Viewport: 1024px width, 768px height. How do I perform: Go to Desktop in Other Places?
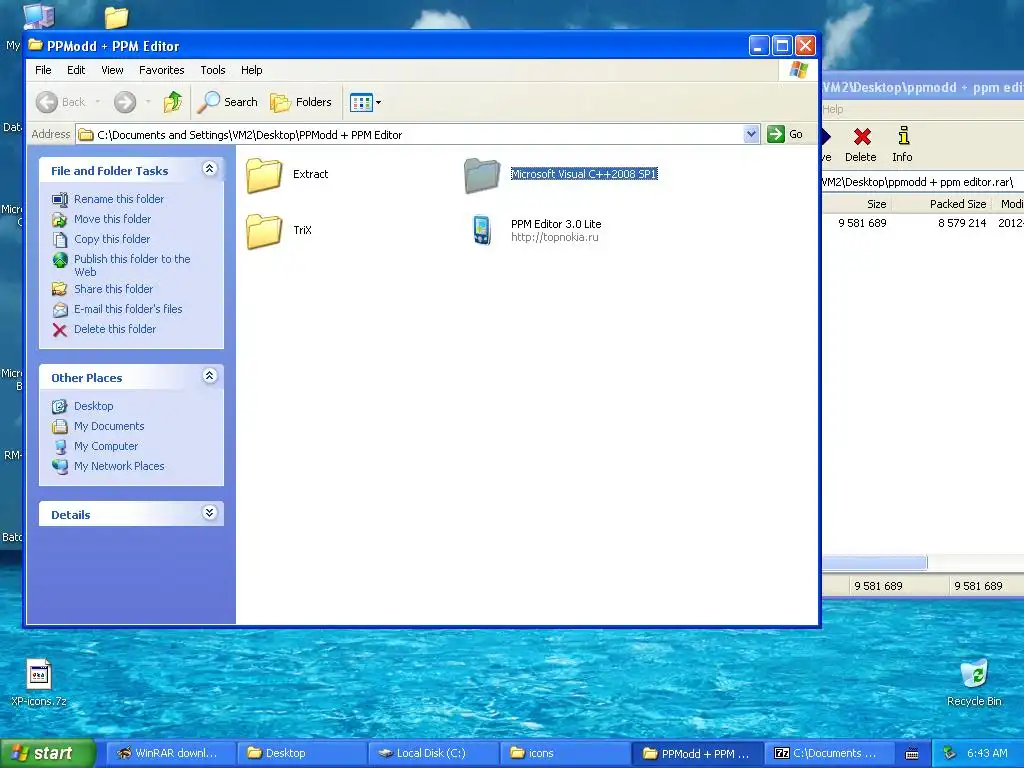[93, 406]
